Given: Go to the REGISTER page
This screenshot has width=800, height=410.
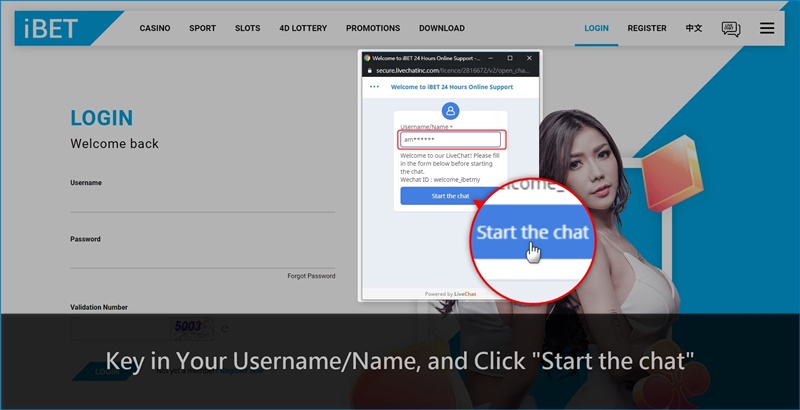Looking at the screenshot, I should 647,29.
